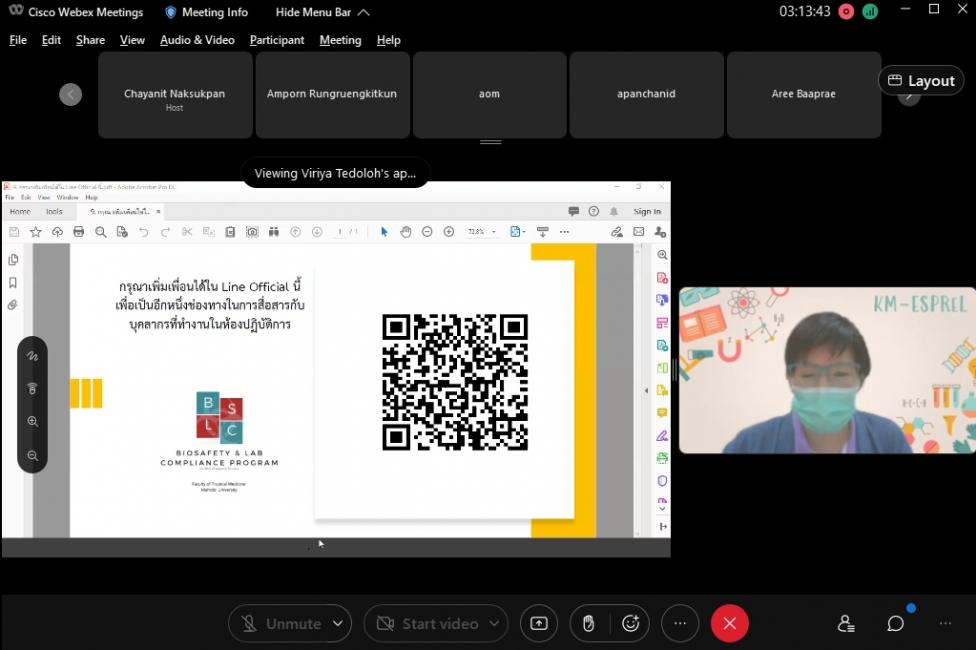Open the Help menu in Webex
Screen dimensions: 976x650
coord(388,40)
